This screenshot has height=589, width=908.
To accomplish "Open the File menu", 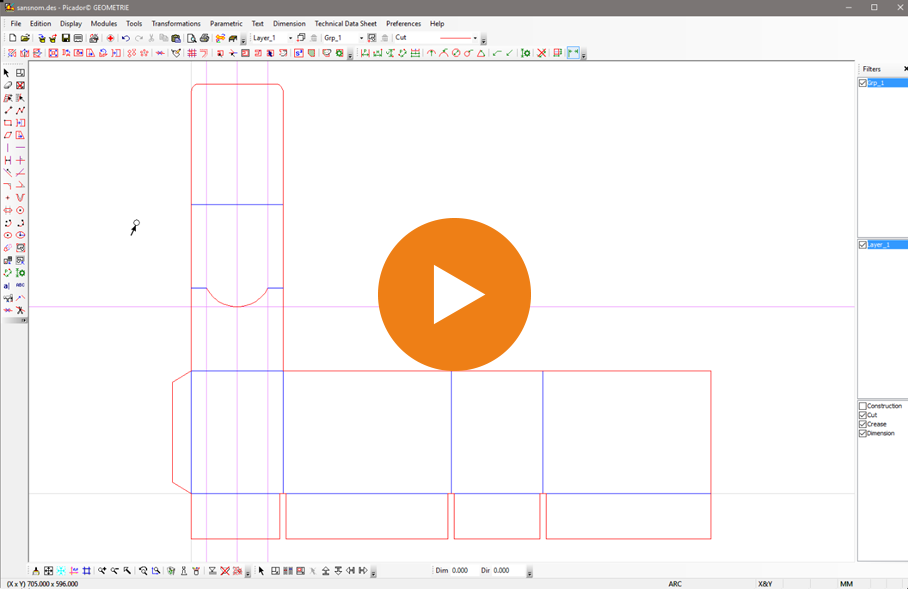I will [x=16, y=24].
